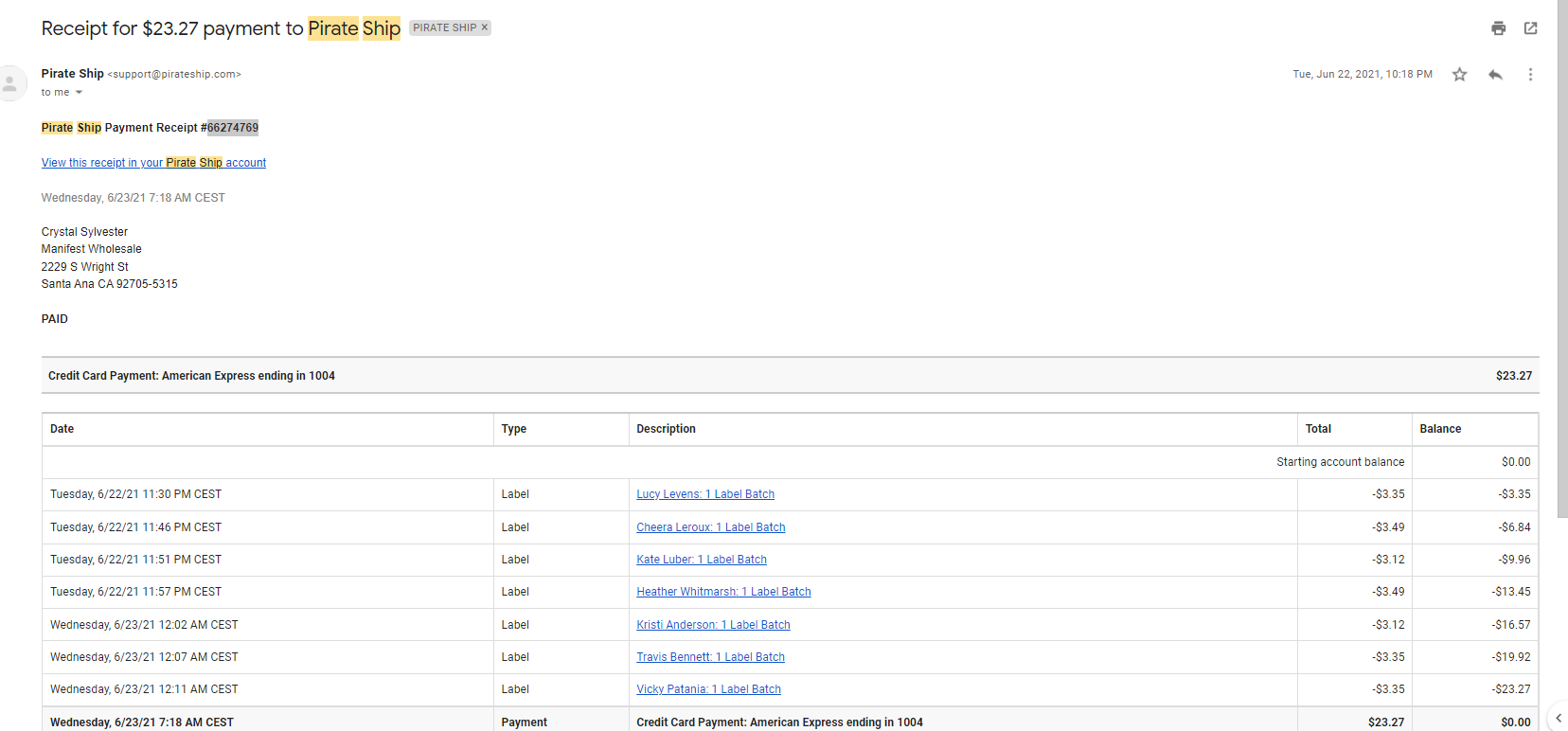
Task: Click the sender name Pirate Ship
Action: pos(73,74)
